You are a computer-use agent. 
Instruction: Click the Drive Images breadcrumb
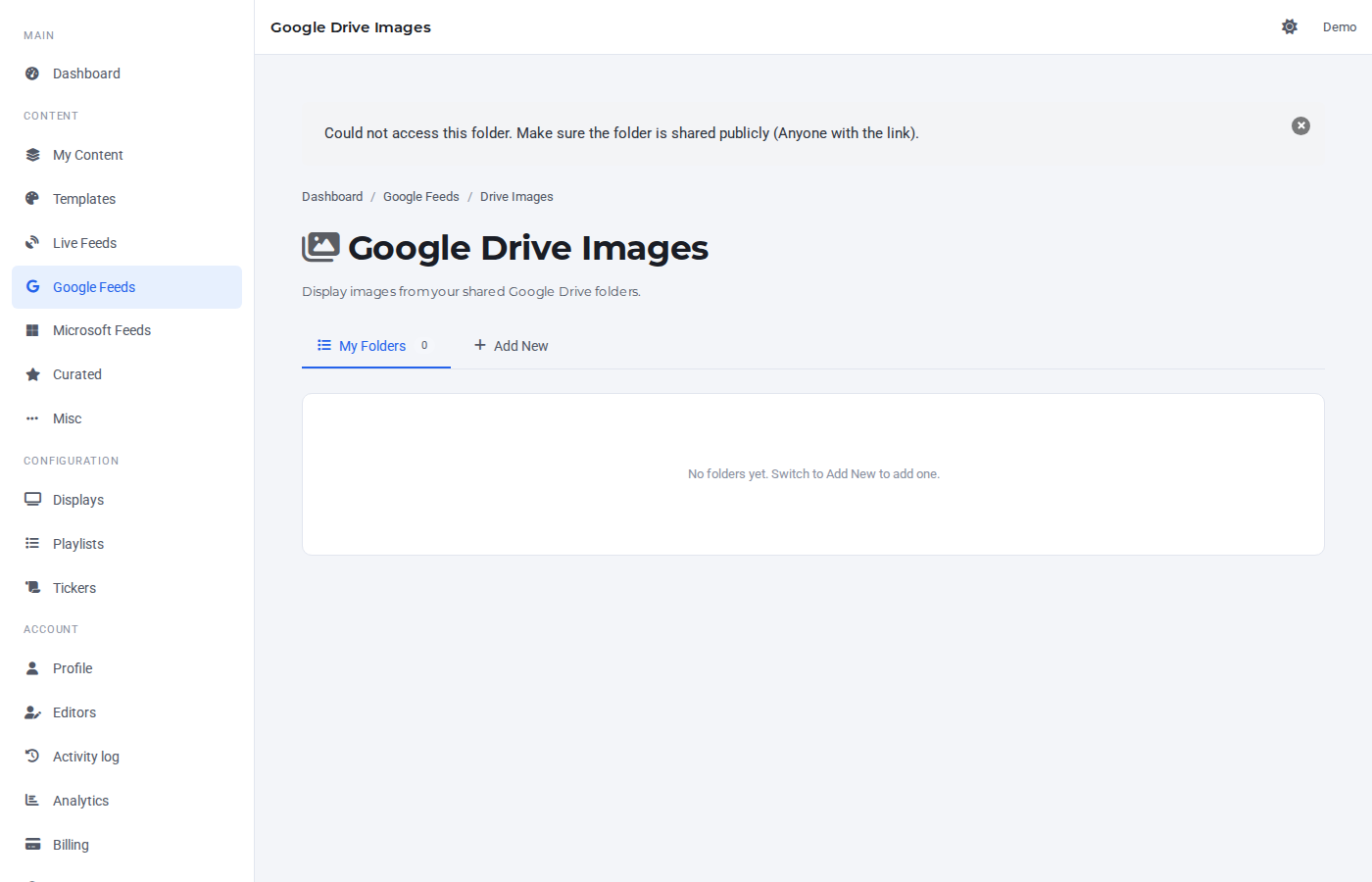(x=516, y=197)
